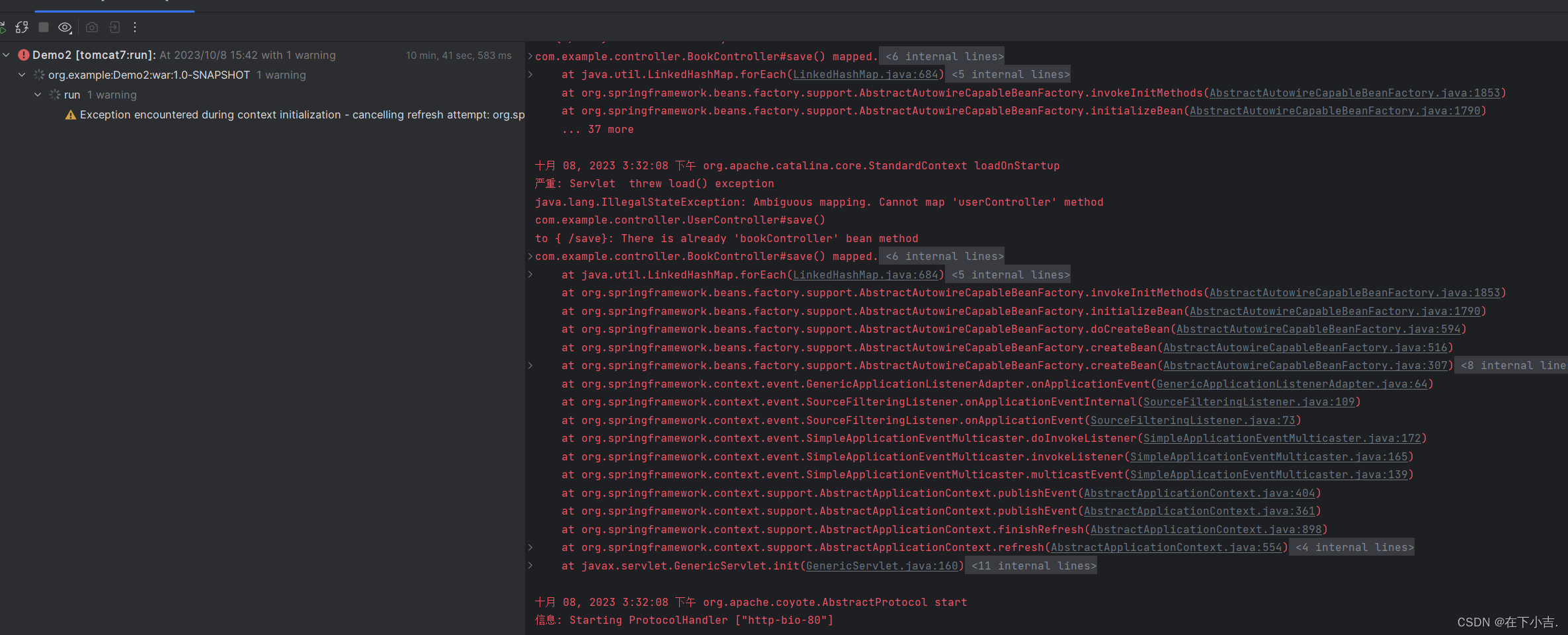Open link AbstractAutowireCapableBeanFactory.java:594
Image resolution: width=1568 pixels, height=635 pixels.
pos(1318,329)
